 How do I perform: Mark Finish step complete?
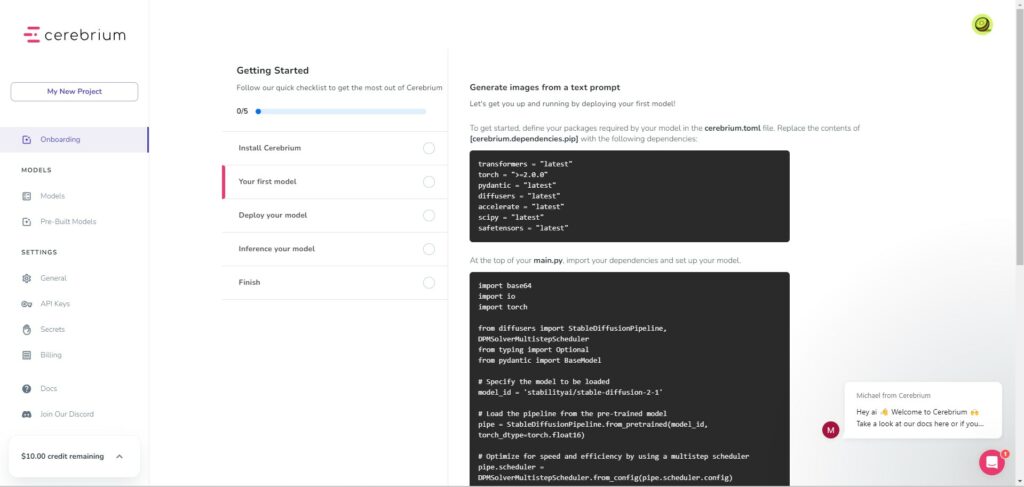pyautogui.click(x=428, y=283)
